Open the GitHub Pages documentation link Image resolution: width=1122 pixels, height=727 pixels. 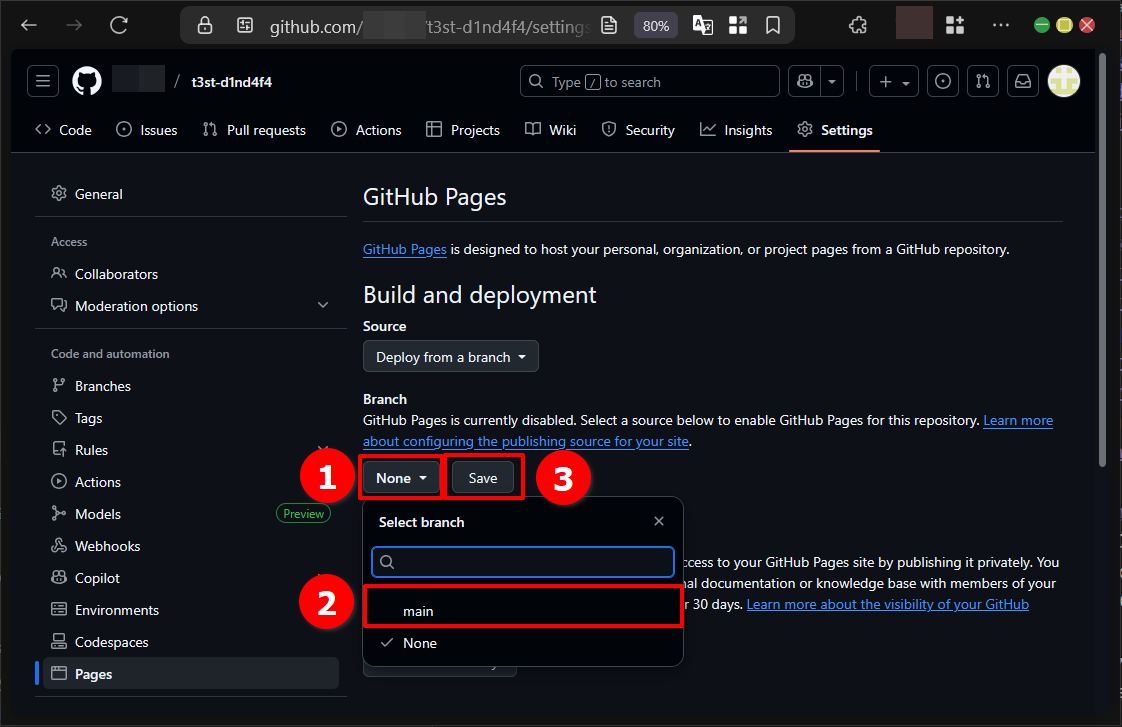tap(404, 249)
